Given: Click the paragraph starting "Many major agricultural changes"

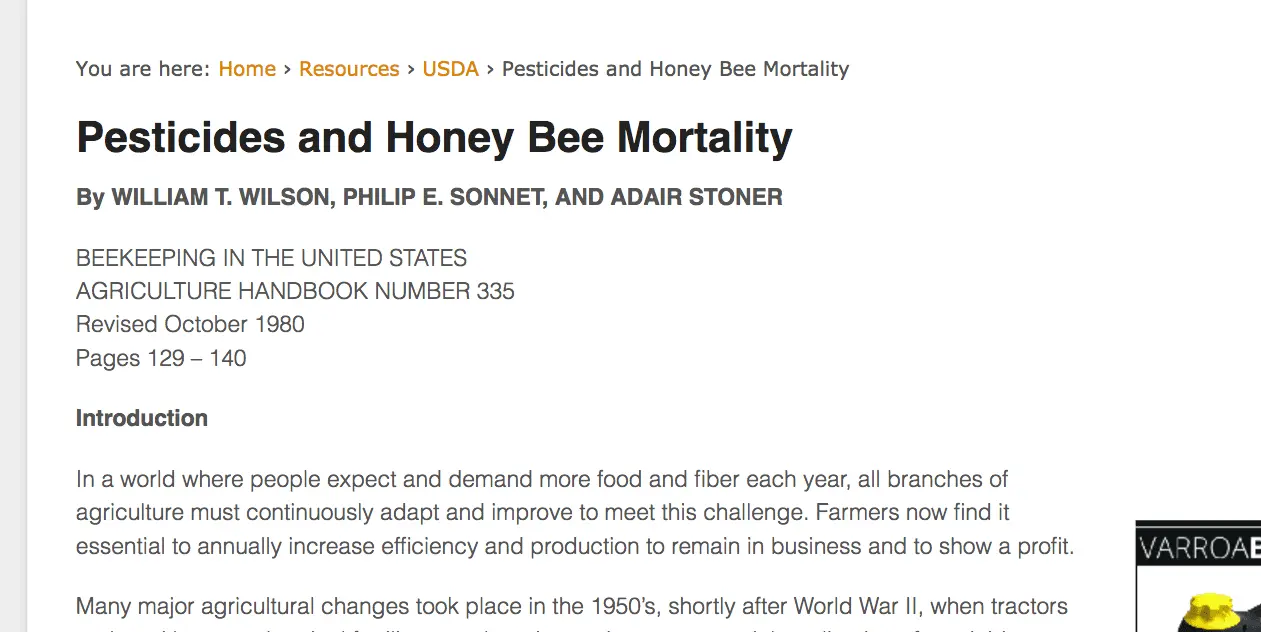Looking at the screenshot, I should click(571, 607).
